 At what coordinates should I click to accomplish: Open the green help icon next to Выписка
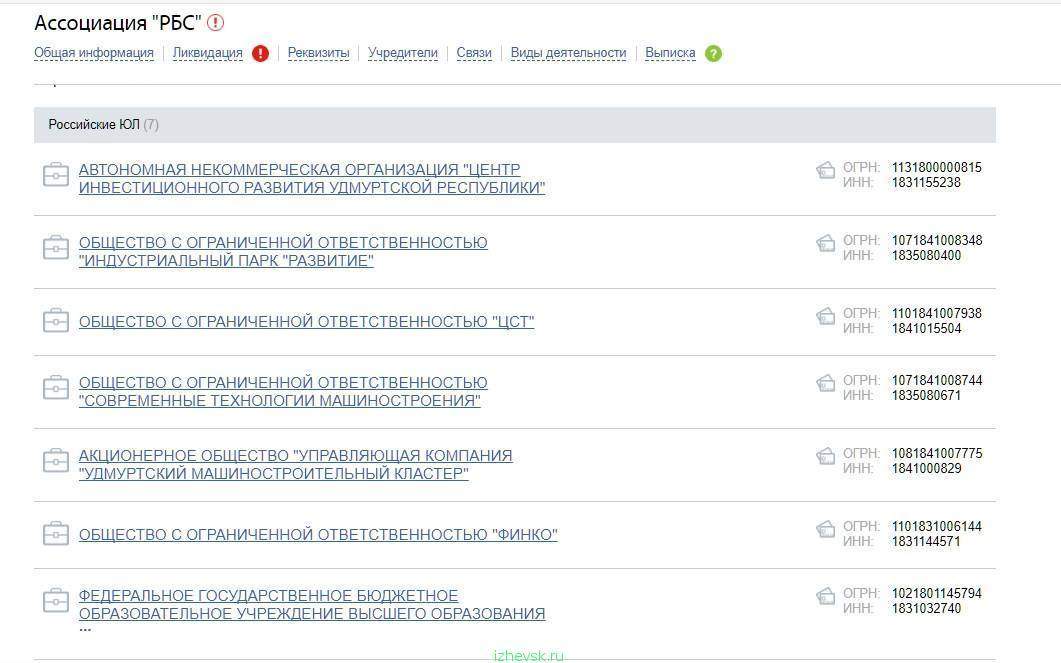pyautogui.click(x=713, y=53)
